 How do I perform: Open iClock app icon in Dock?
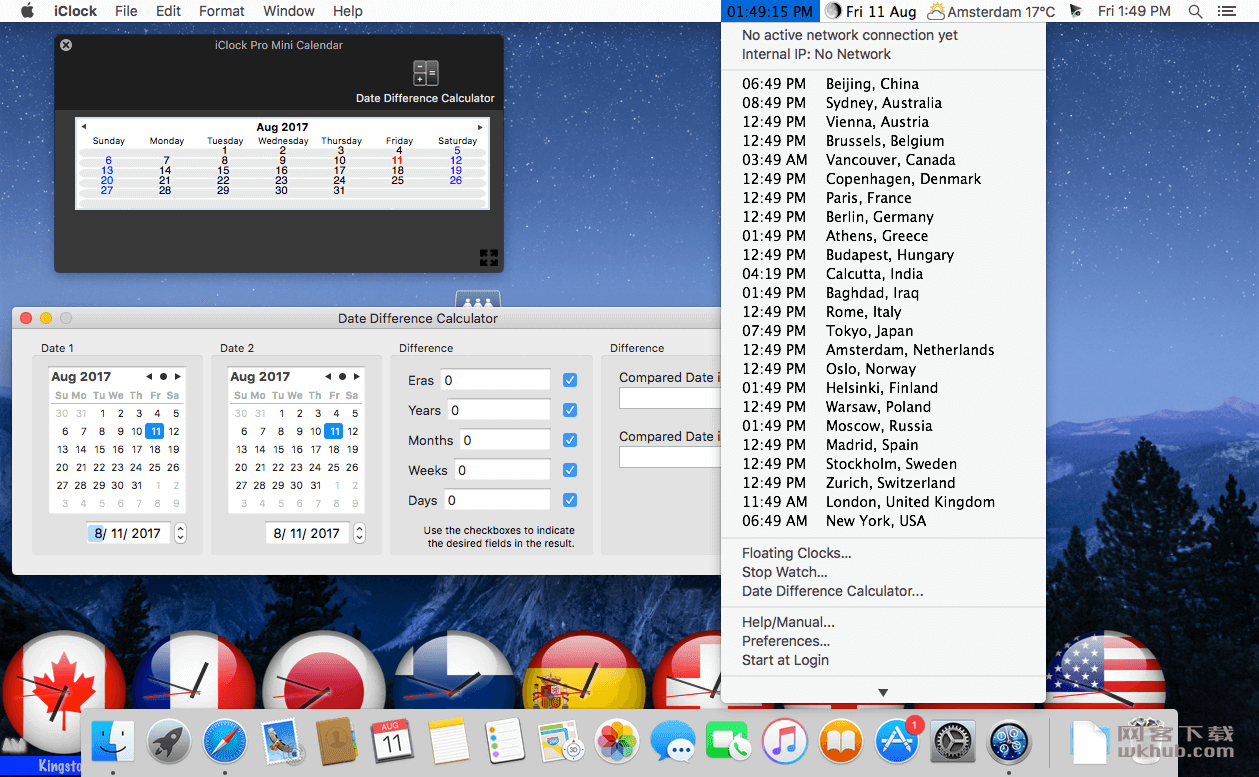tap(1009, 742)
